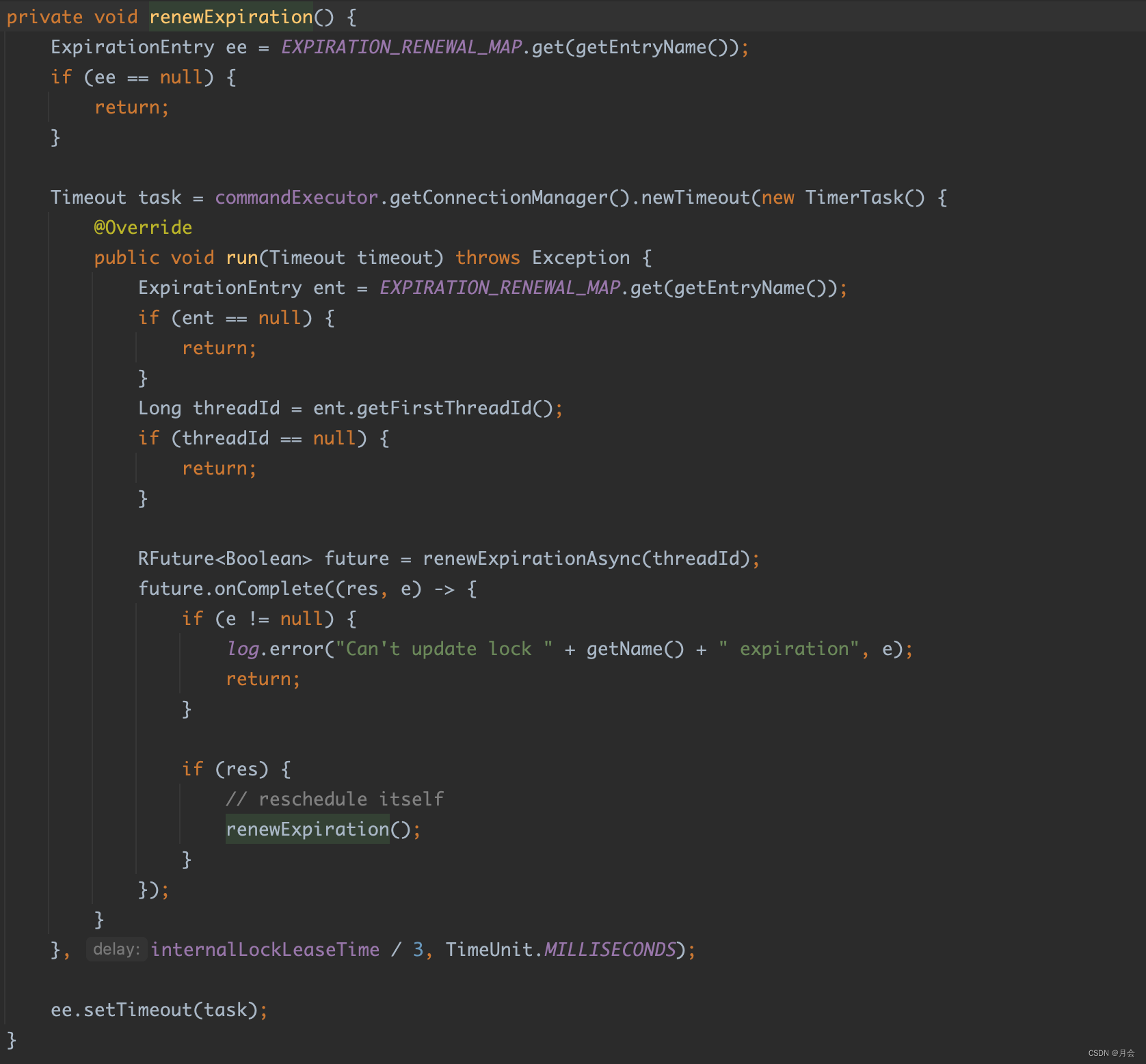Click the TimerTask class name
Screen dimensions: 1146x1064
point(854,197)
